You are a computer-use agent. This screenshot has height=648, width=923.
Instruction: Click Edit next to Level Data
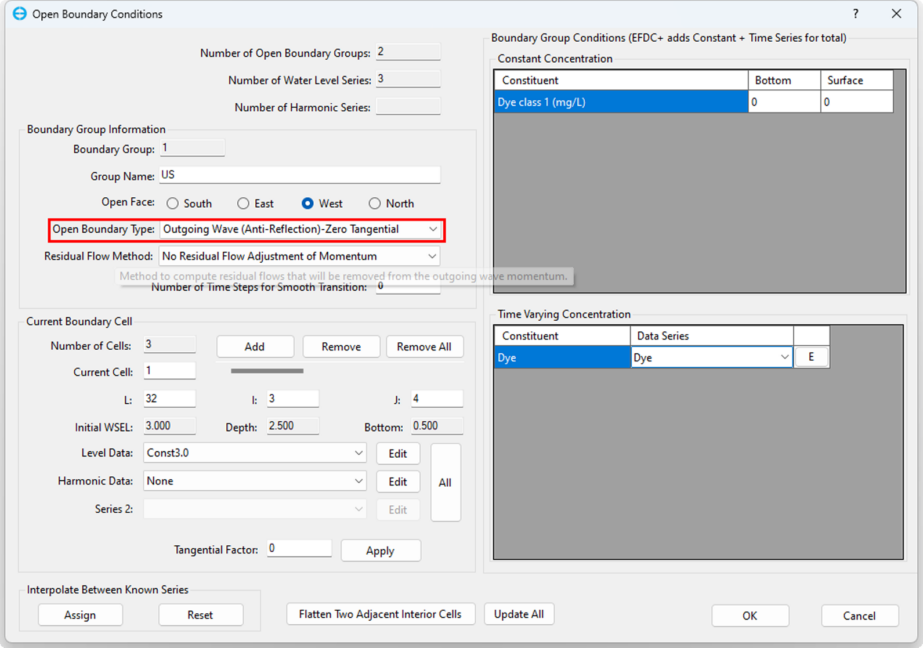pyautogui.click(x=397, y=453)
